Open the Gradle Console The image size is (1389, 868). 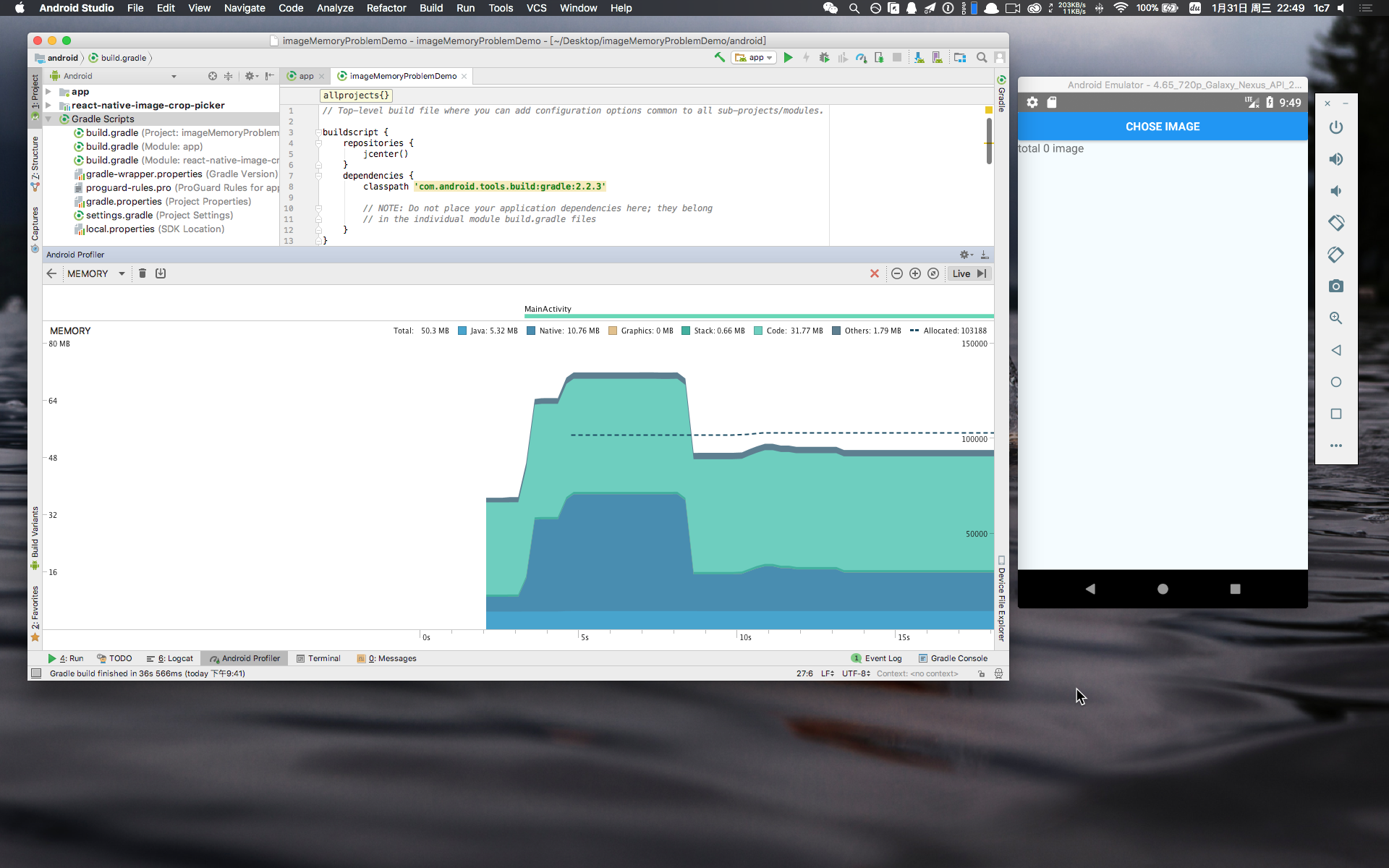point(953,658)
